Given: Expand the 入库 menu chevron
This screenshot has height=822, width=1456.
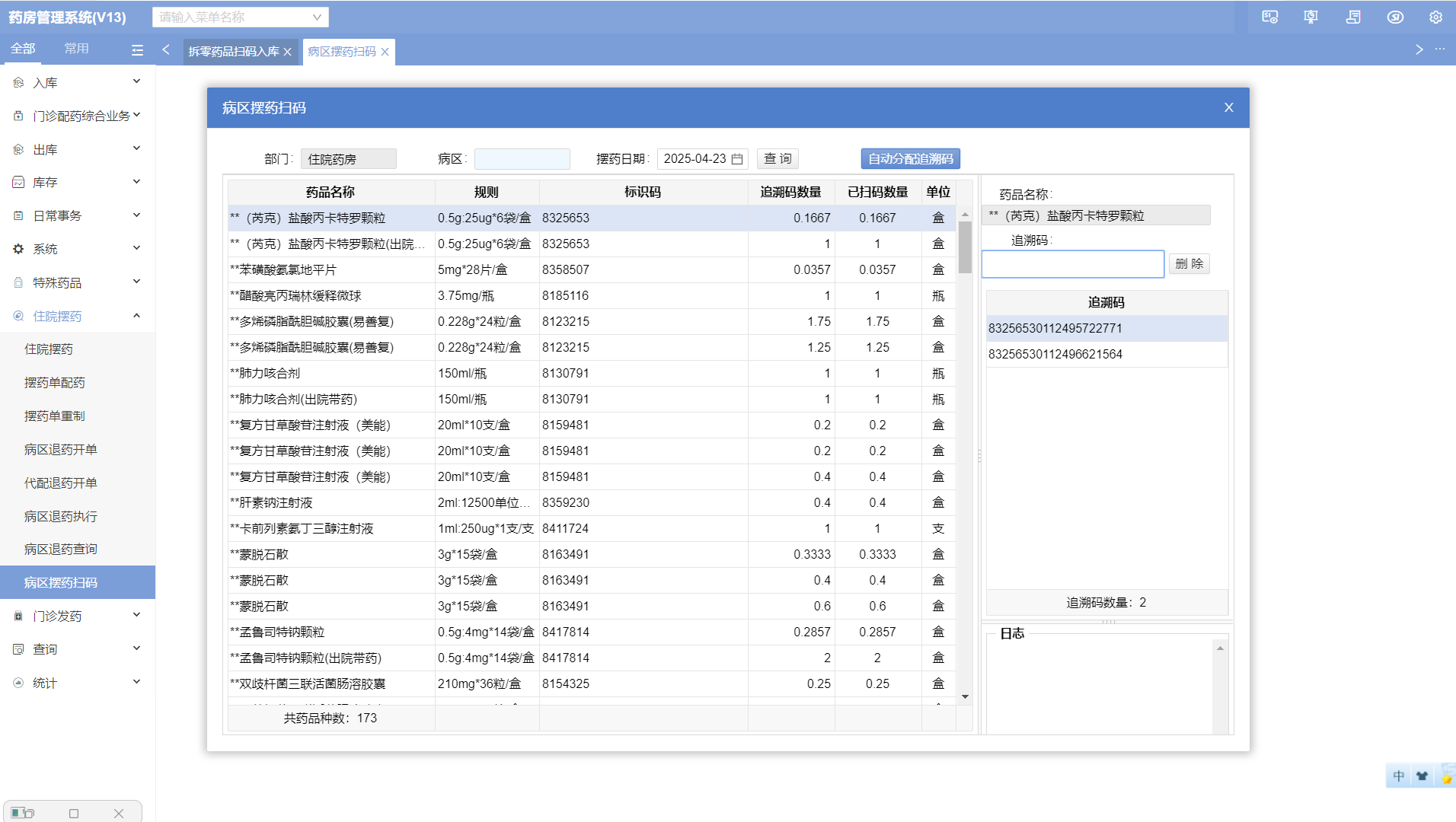Looking at the screenshot, I should click(137, 81).
